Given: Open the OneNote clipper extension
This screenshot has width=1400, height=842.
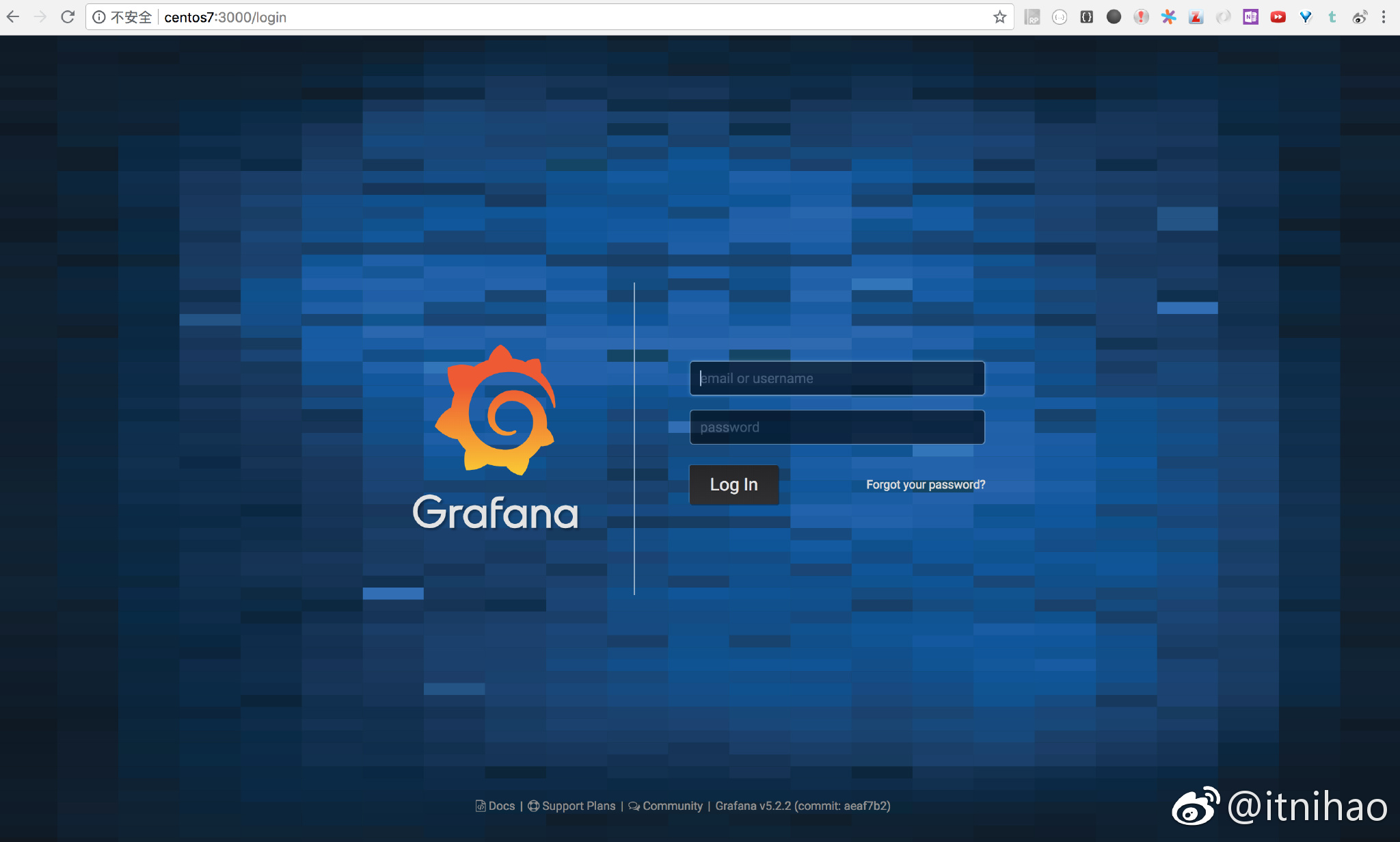Looking at the screenshot, I should 1251,17.
